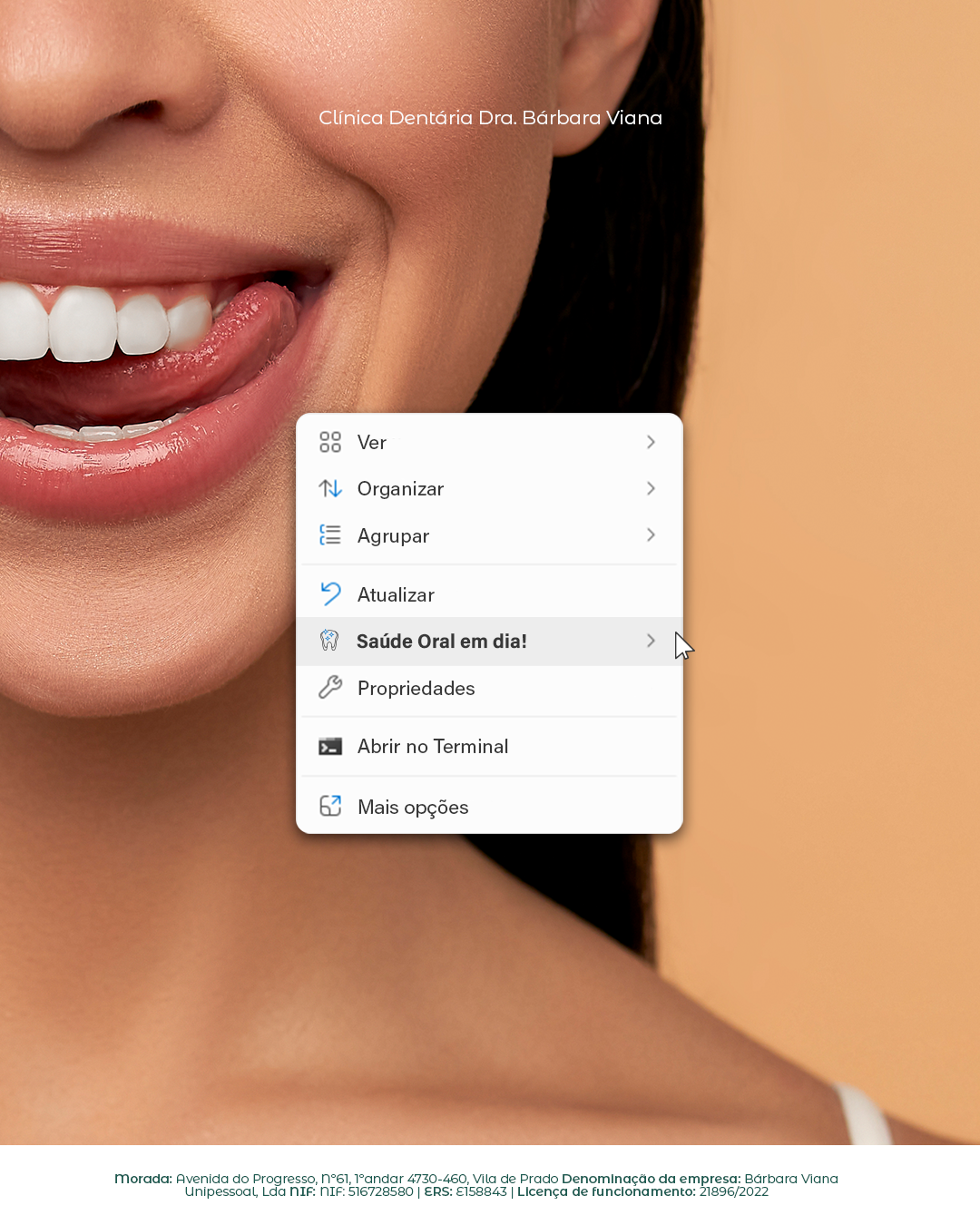Expand the Saúde Oral em dia! chevron
Screen dimensions: 980x1225
[x=651, y=641]
